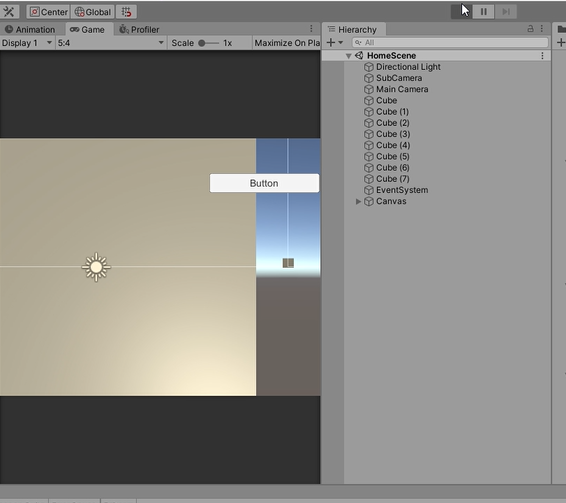
Task: Click the step frame button
Action: 506,12
